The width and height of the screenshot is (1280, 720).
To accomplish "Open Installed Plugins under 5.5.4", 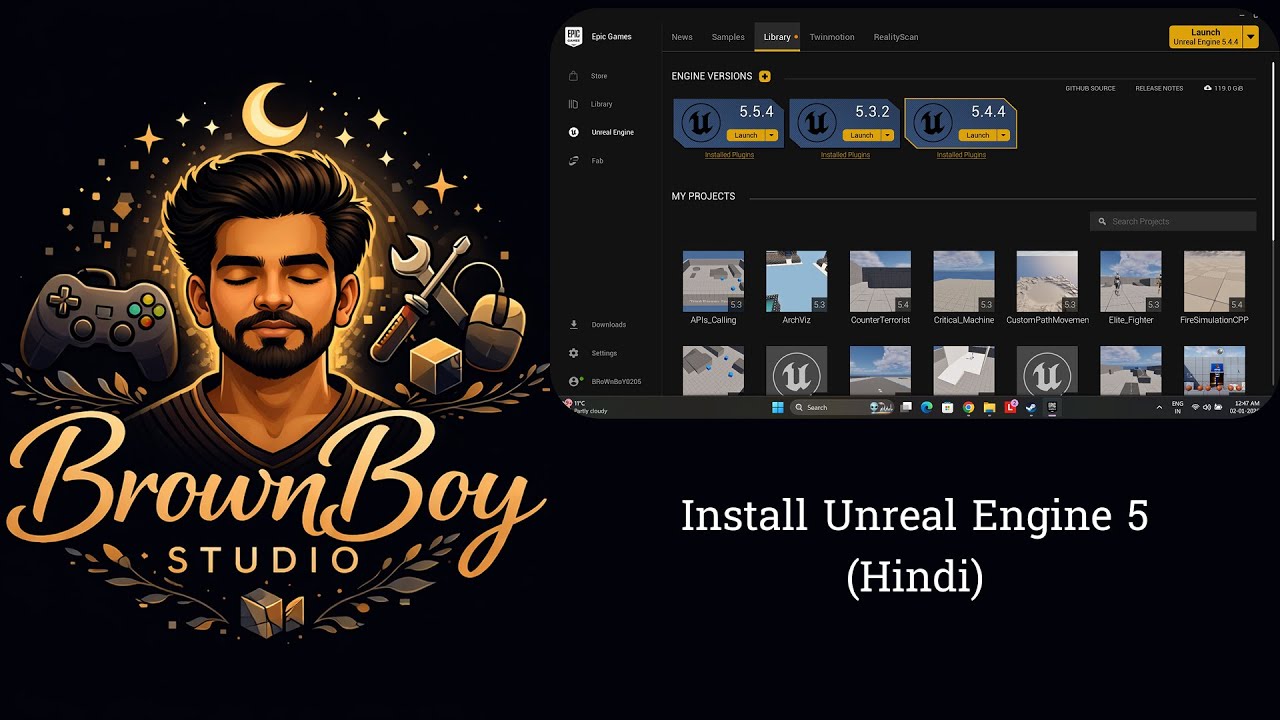I will point(729,155).
